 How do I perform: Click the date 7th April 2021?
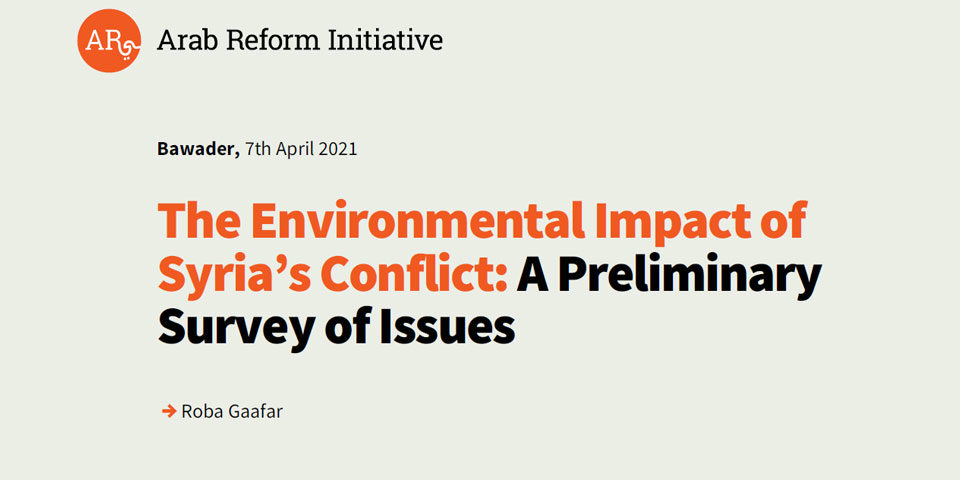301,149
